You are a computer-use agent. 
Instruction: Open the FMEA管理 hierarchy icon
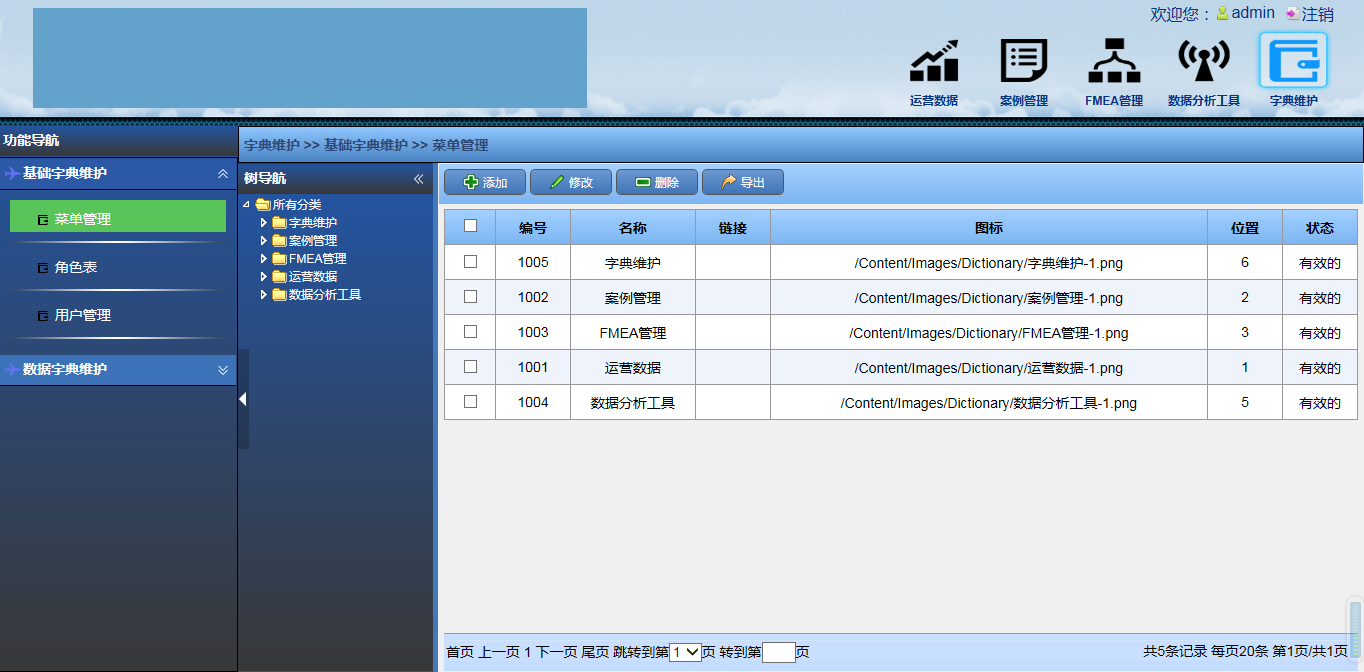click(1113, 62)
